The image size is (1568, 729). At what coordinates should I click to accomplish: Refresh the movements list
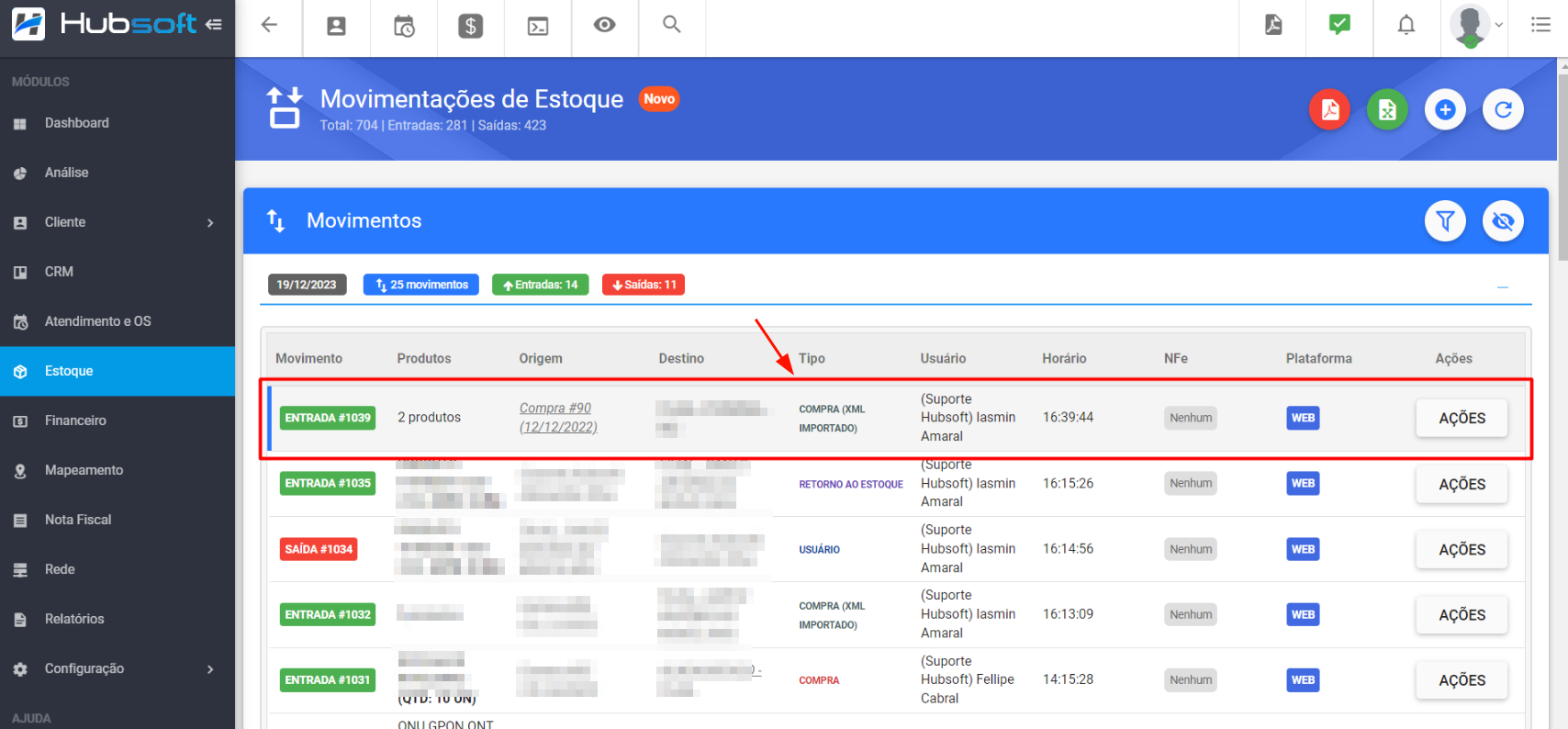coord(1503,110)
